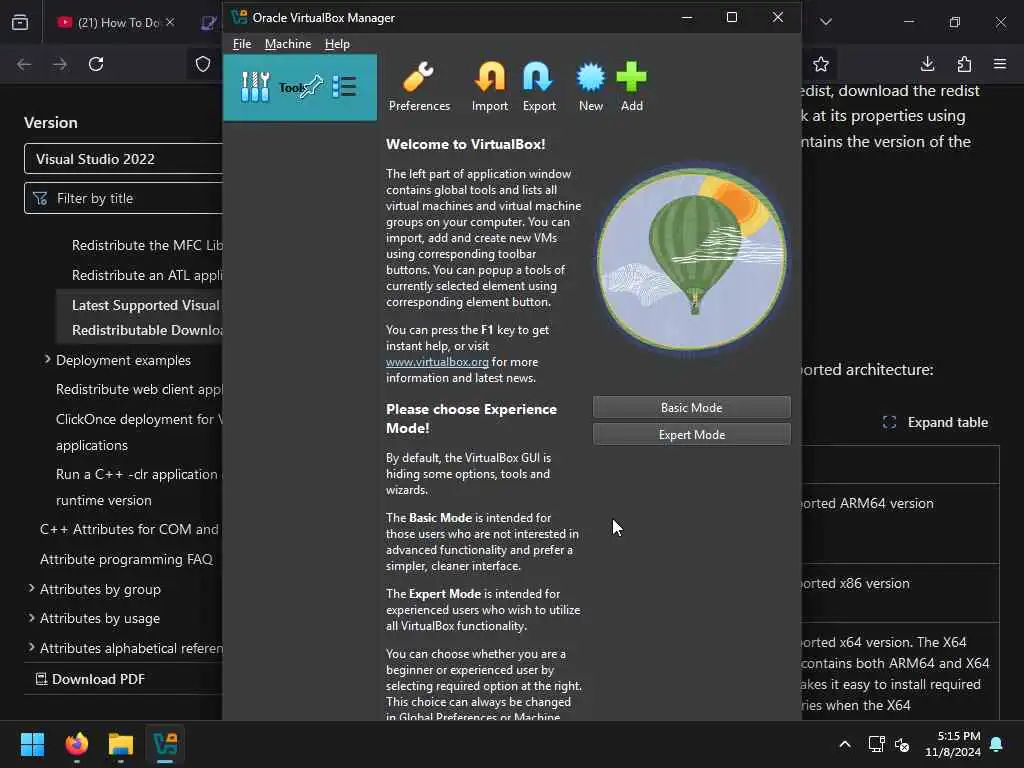Open the Firefox extensions icon
The image size is (1024, 768).
coord(964,64)
